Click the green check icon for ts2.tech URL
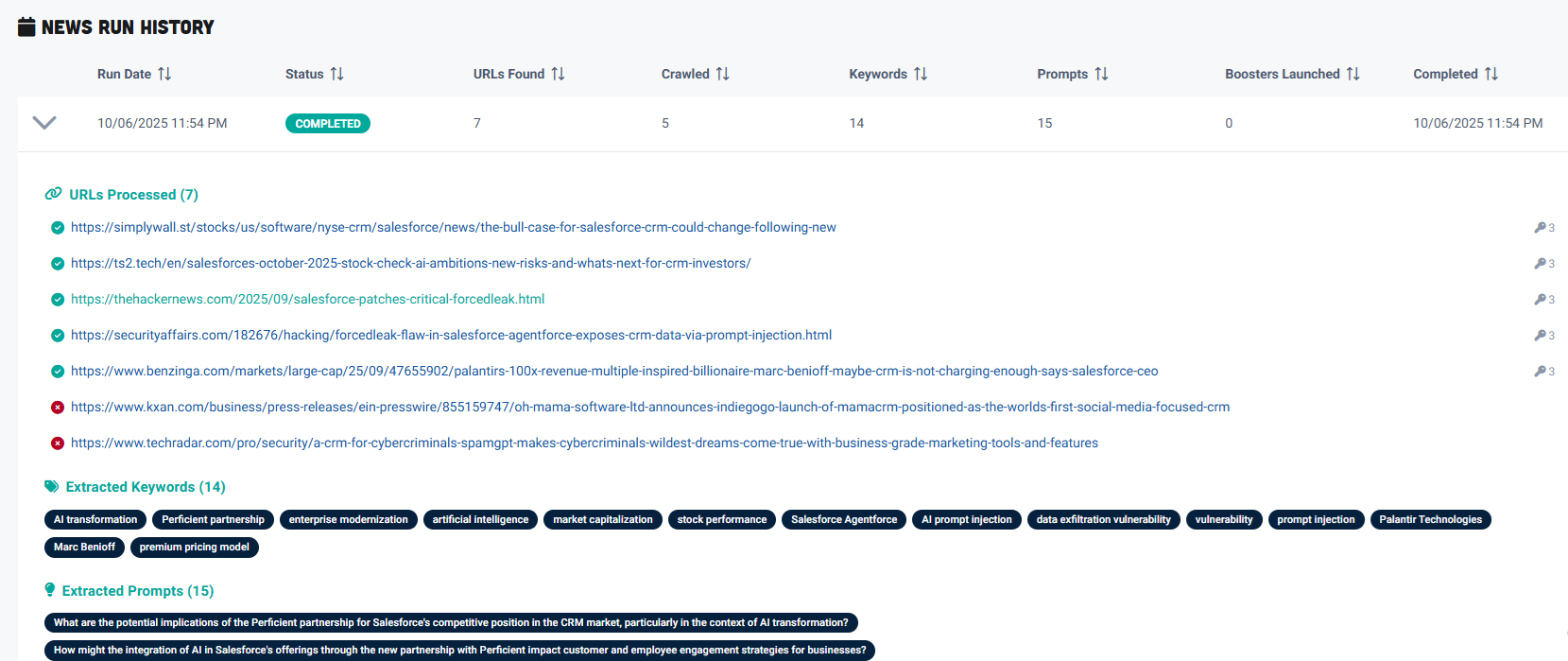 click(58, 264)
